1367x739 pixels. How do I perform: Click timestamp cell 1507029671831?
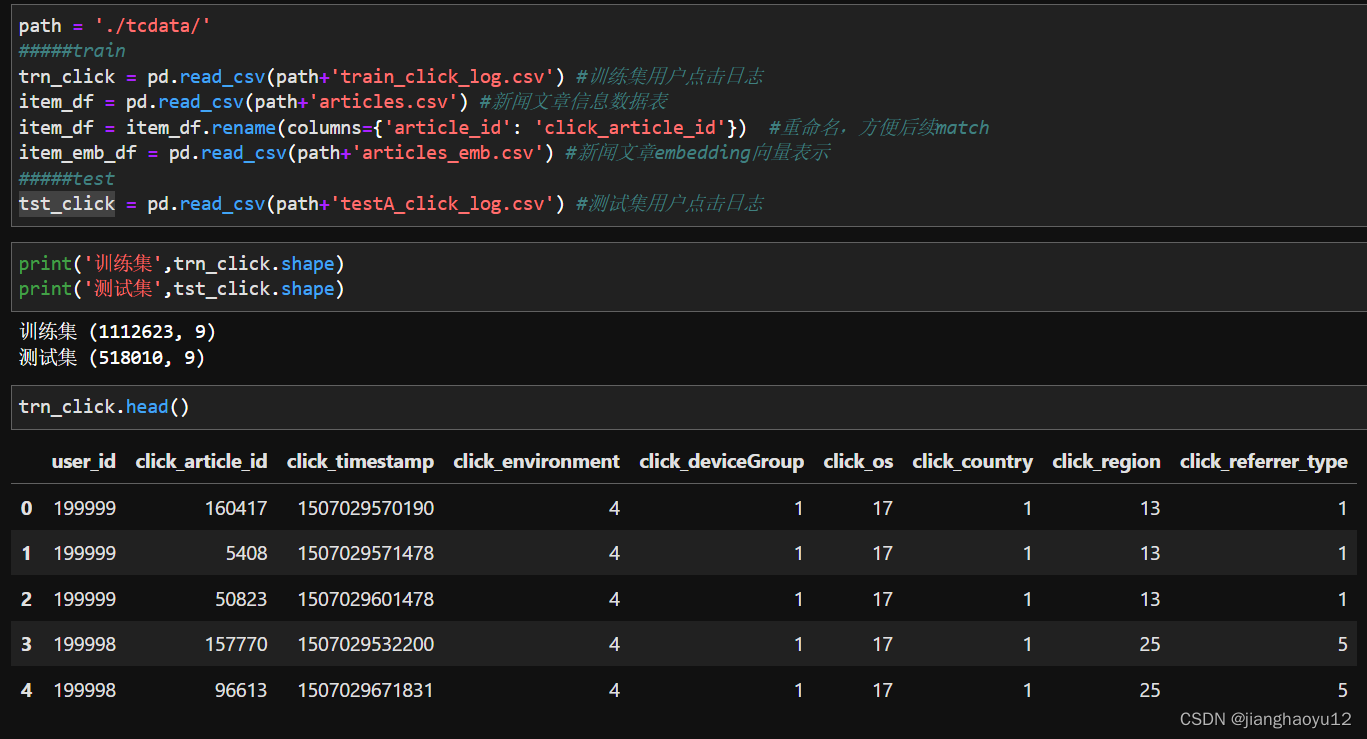pos(366,690)
